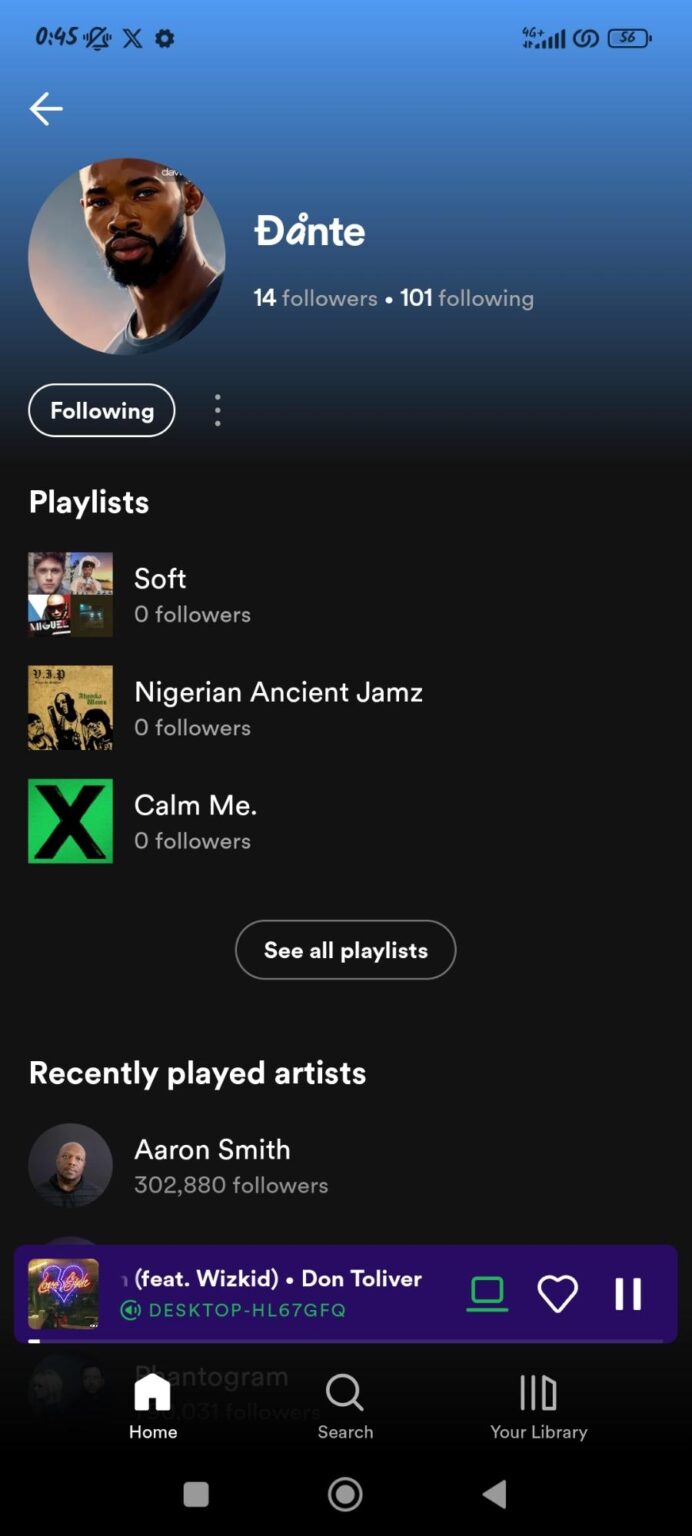
Task: Select the Your Library tab label
Action: (x=537, y=1431)
